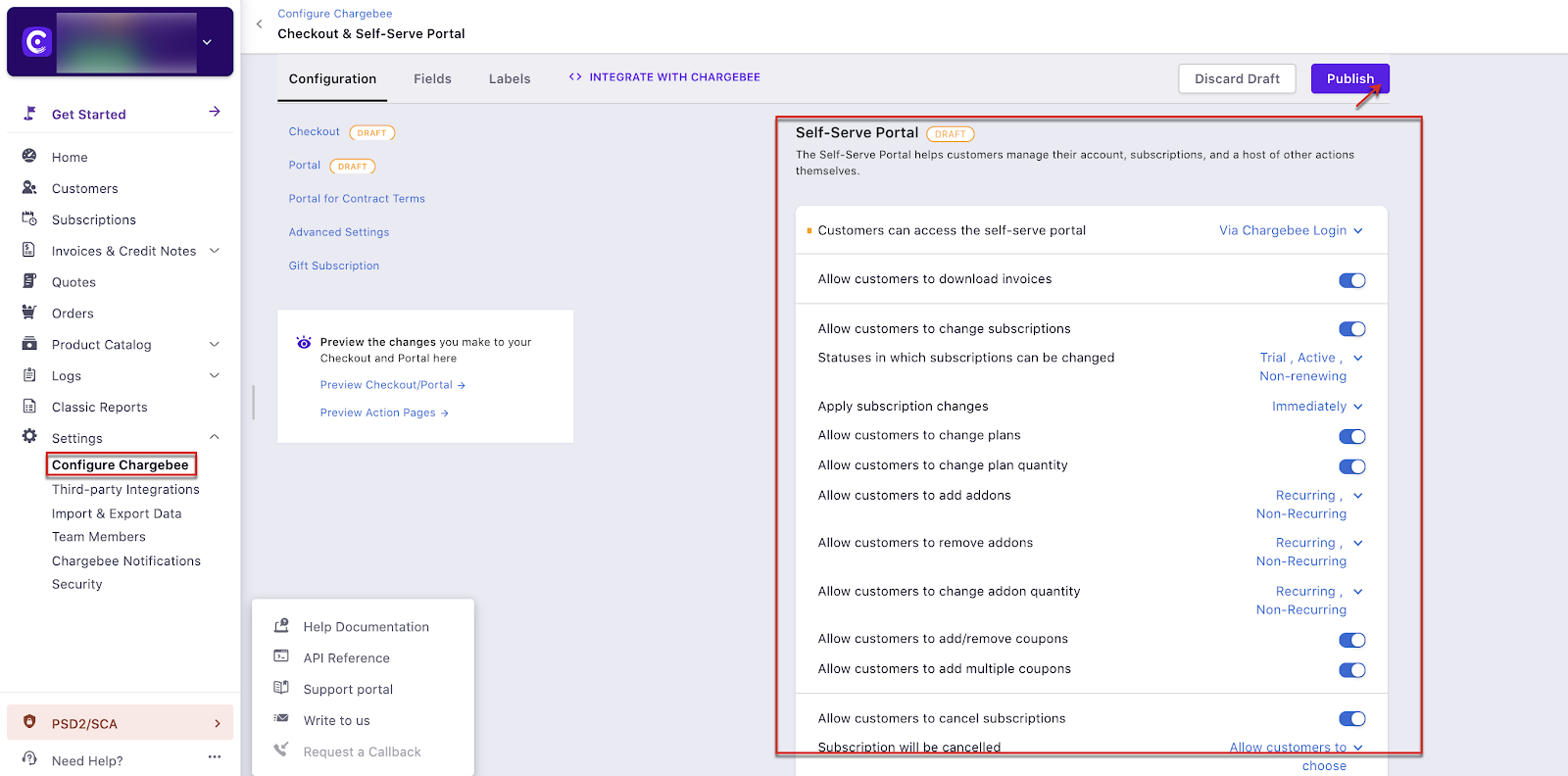The width and height of the screenshot is (1568, 776).
Task: Click the Quotes icon
Action: click(x=29, y=281)
